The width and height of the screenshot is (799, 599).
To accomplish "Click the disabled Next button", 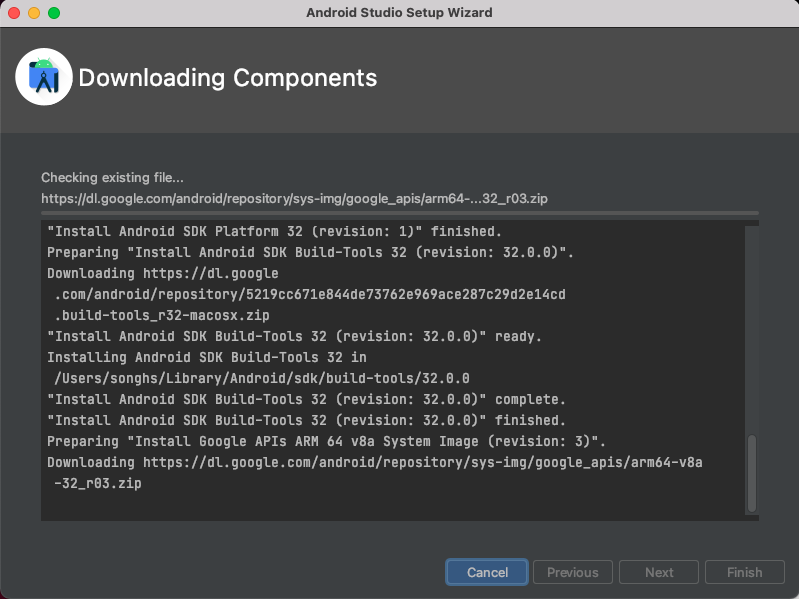I will click(659, 572).
